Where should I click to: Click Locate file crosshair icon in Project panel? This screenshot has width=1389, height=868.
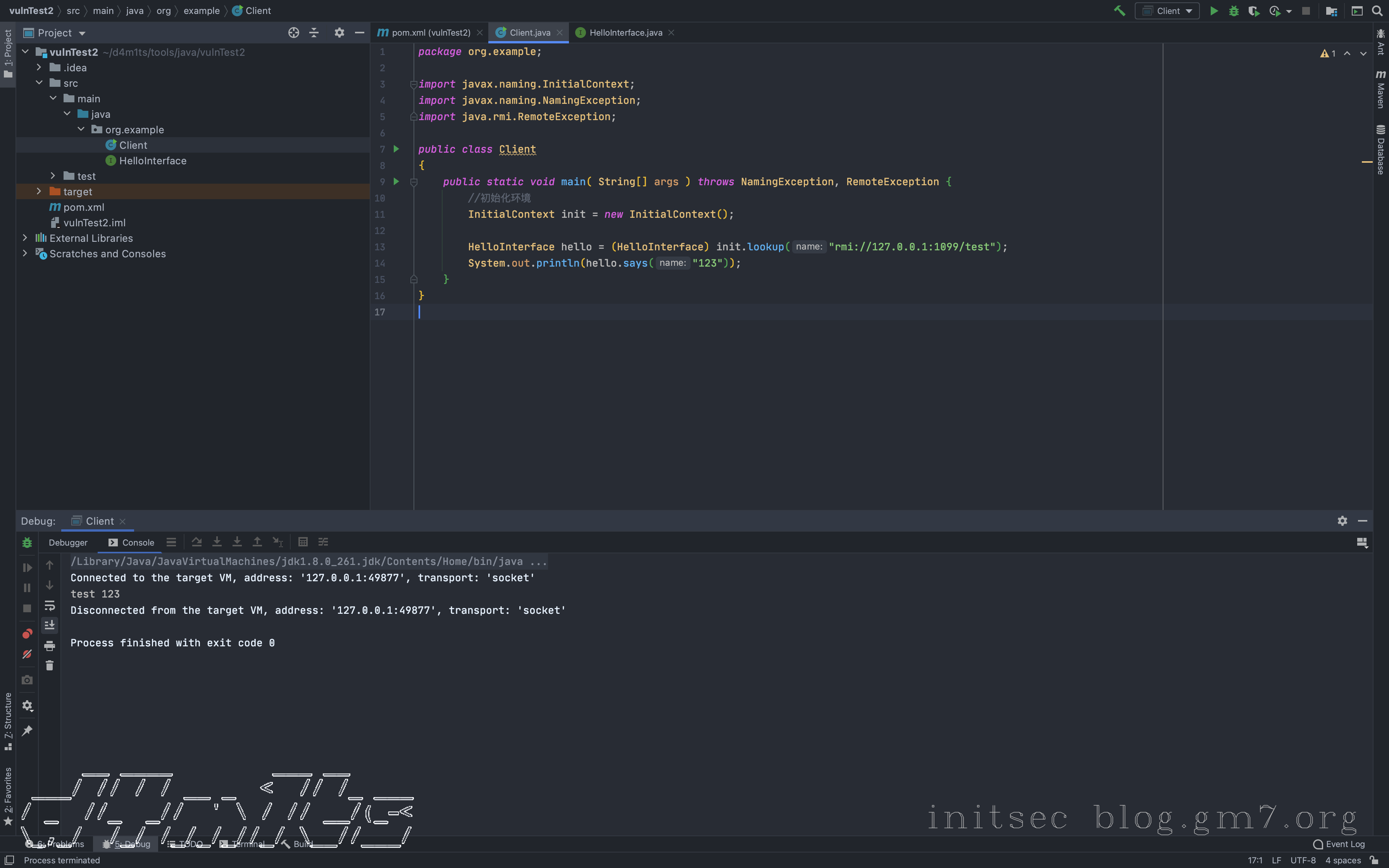tap(293, 33)
